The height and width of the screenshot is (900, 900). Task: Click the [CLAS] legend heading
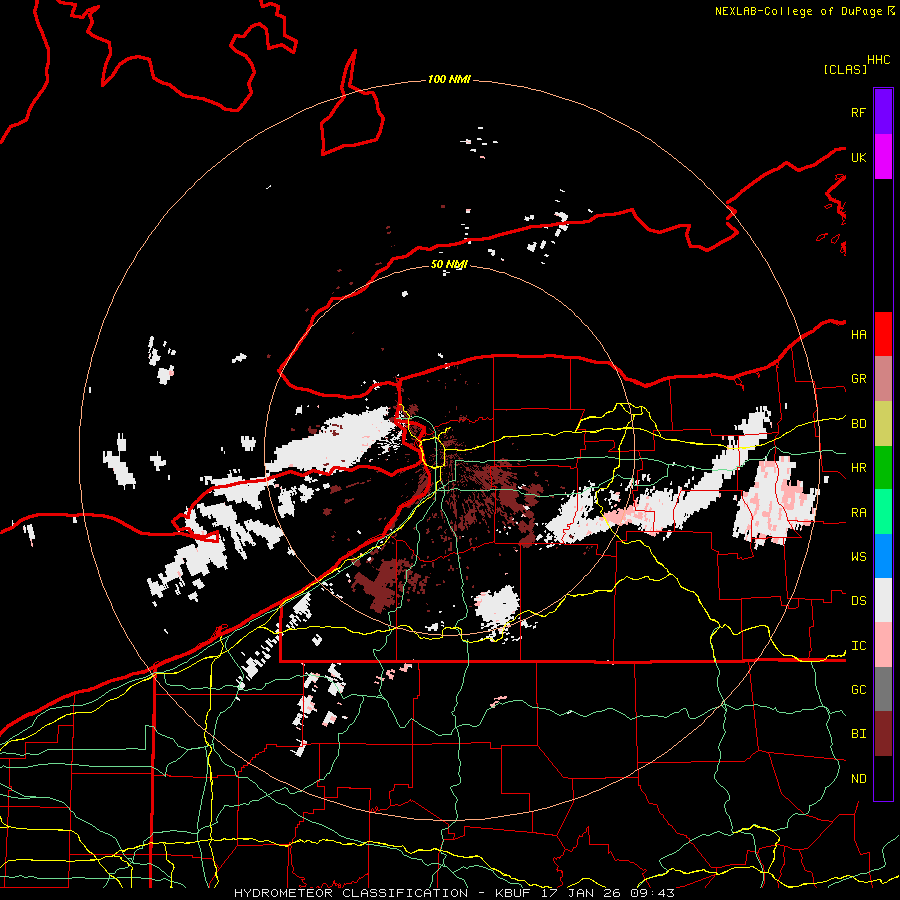point(845,69)
